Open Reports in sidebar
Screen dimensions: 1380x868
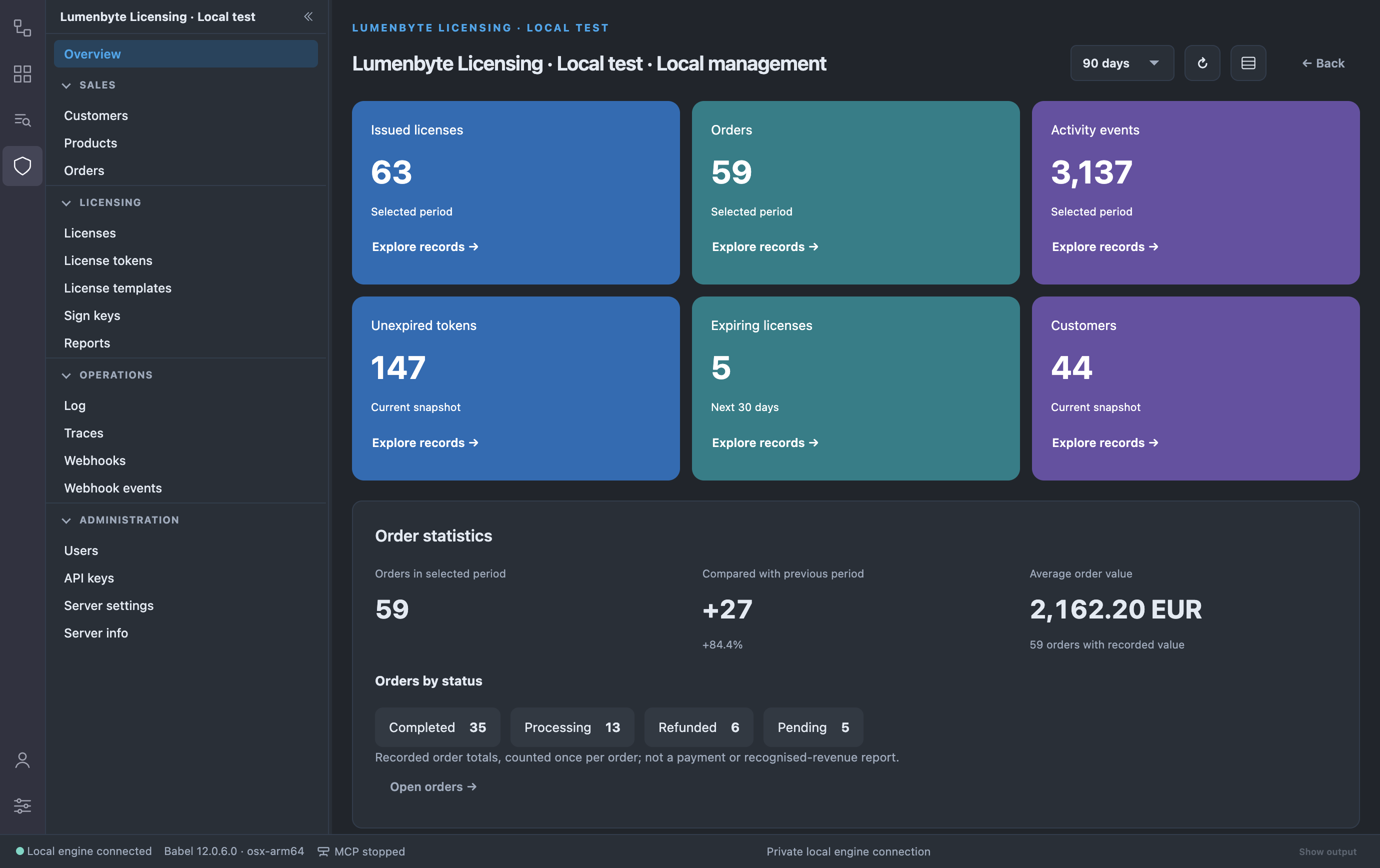coord(86,343)
